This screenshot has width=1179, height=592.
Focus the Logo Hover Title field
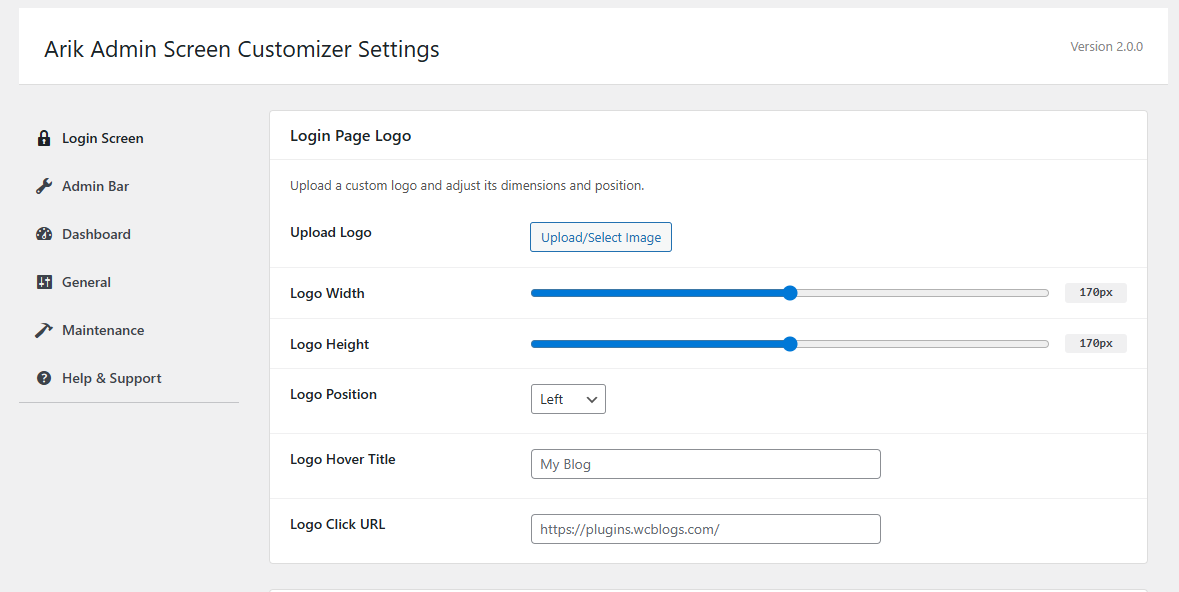[x=705, y=464]
